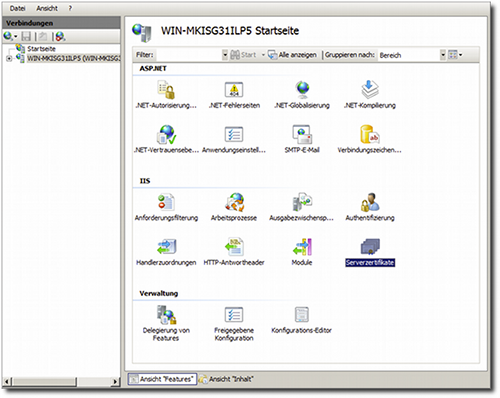Open dropdown arrow beside connect globe icon
Image resolution: width=500 pixels, height=398 pixels.
click(x=16, y=36)
